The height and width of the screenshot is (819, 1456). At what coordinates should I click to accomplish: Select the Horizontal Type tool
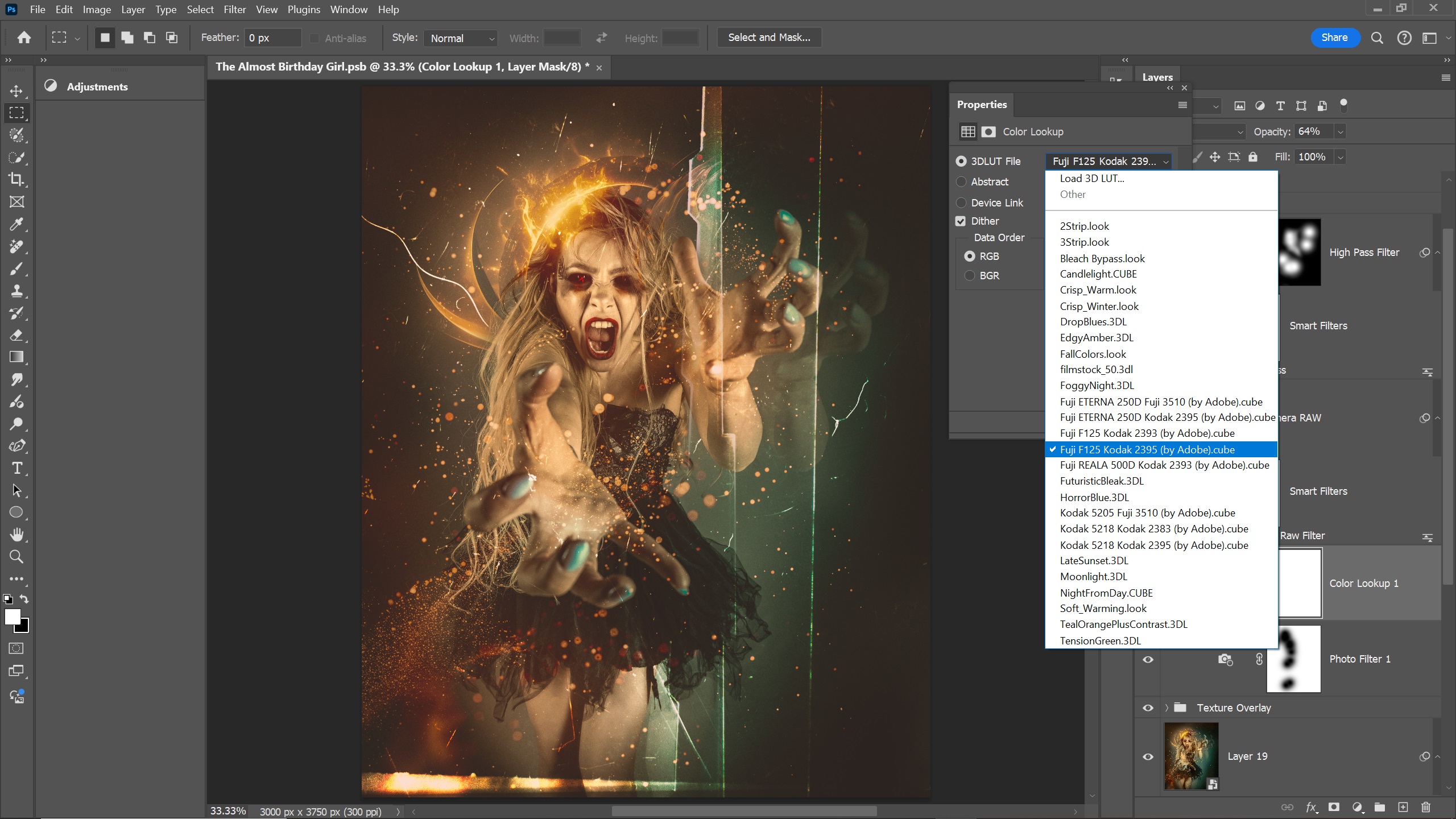click(x=16, y=468)
